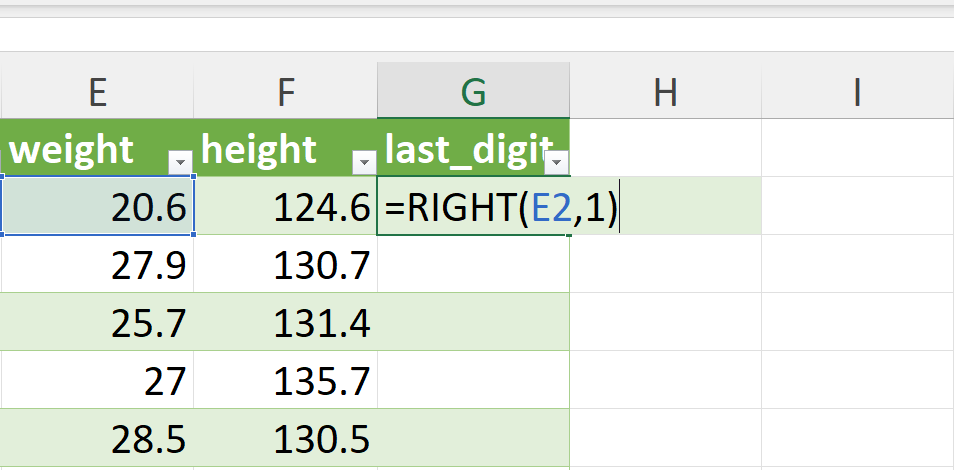
Task: Click the empty last_digit cell beside 130.7
Action: (473, 264)
